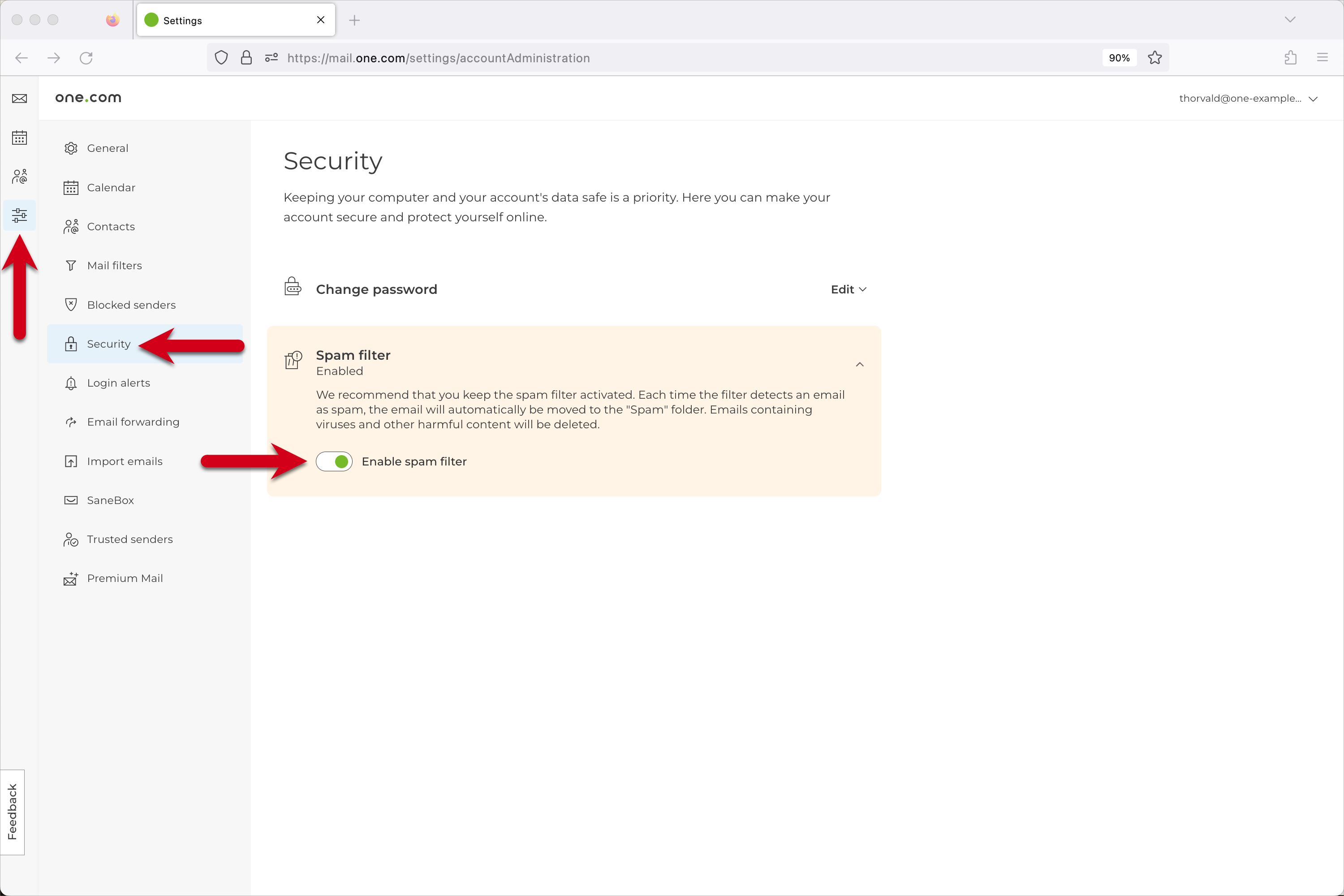Click the browser address bar URL
Image resolution: width=1344 pixels, height=896 pixels.
(x=438, y=58)
